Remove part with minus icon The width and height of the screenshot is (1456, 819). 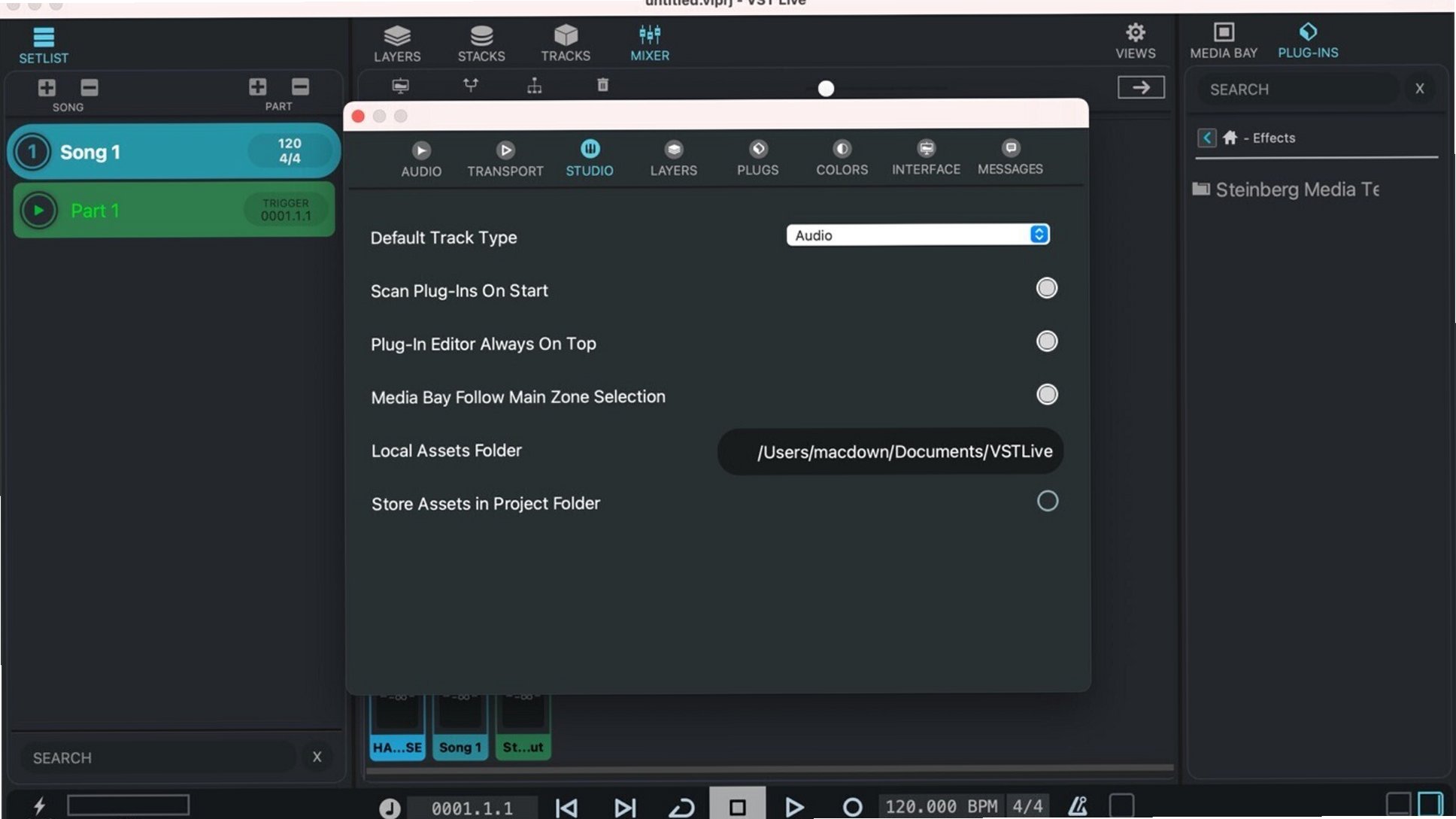click(300, 86)
